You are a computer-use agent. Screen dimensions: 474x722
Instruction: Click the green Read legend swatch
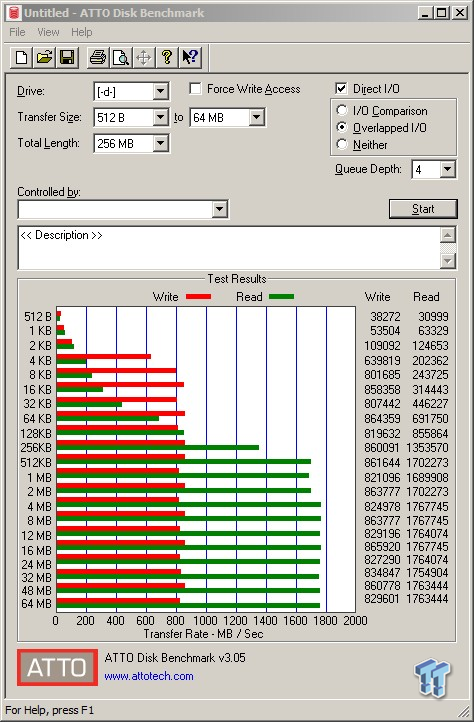click(281, 297)
